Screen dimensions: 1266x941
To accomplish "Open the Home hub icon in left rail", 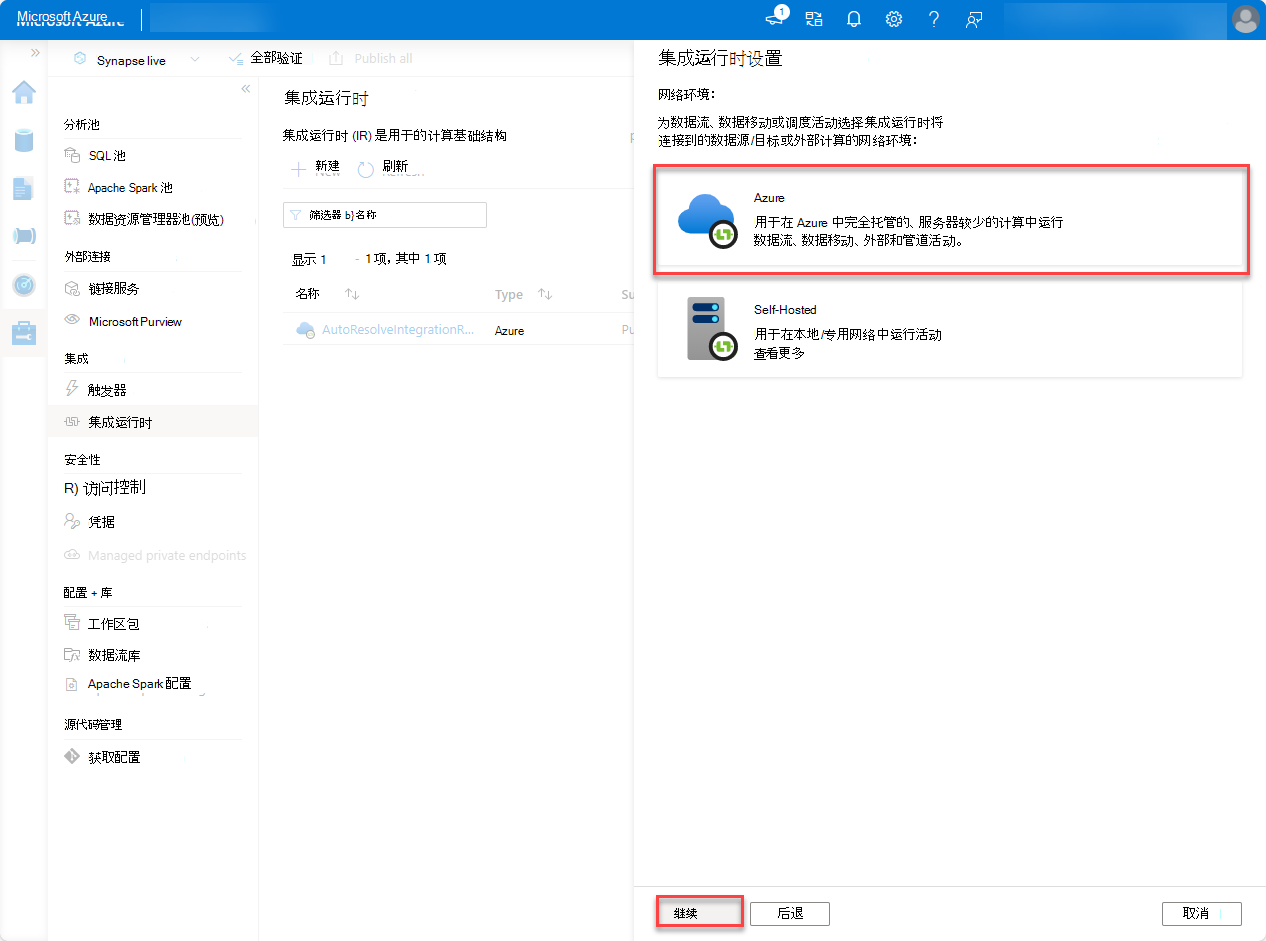I will (24, 92).
